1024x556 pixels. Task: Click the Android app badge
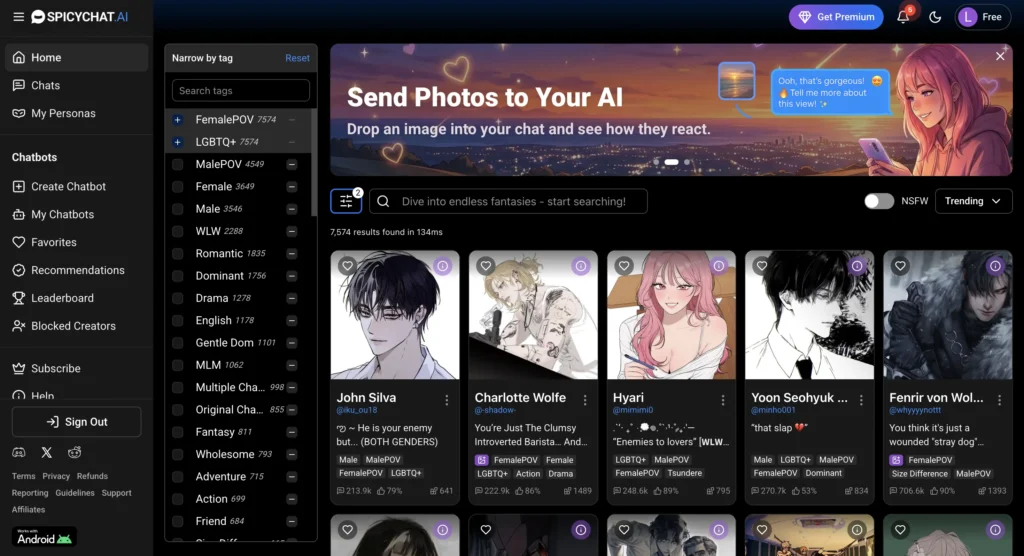[x=44, y=537]
